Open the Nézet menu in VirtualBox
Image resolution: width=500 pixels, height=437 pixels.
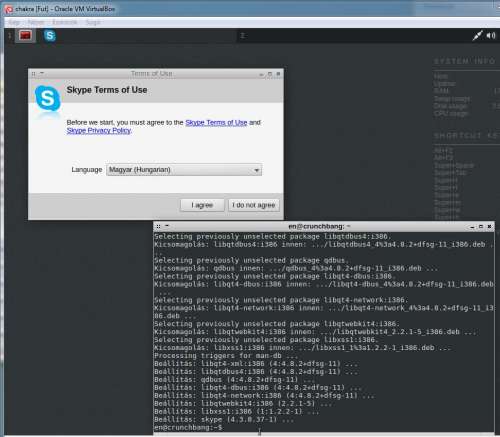(36, 22)
